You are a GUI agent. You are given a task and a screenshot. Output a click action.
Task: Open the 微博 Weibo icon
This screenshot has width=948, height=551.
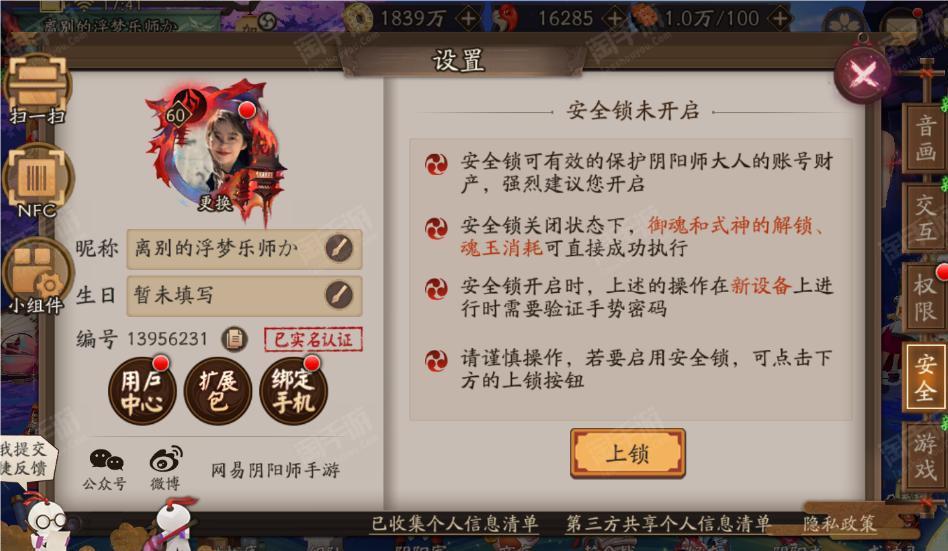tap(166, 469)
